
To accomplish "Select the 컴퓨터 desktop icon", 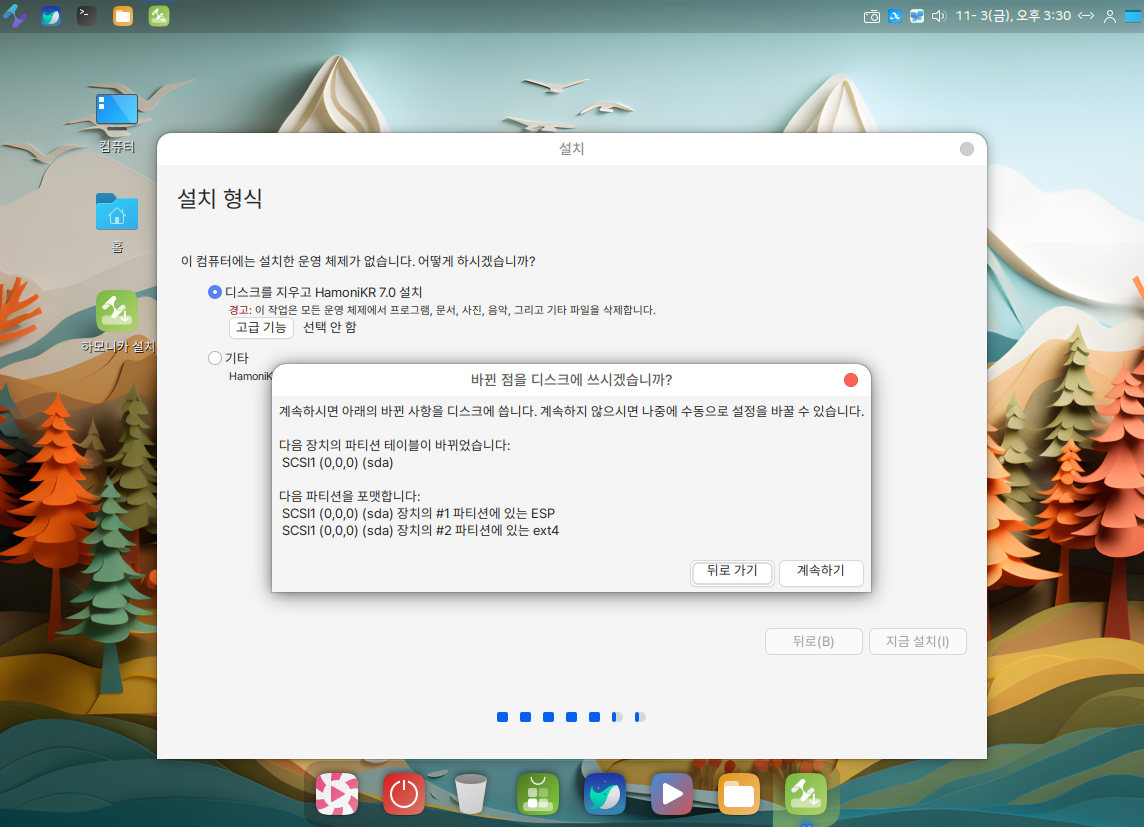I will tap(117, 123).
